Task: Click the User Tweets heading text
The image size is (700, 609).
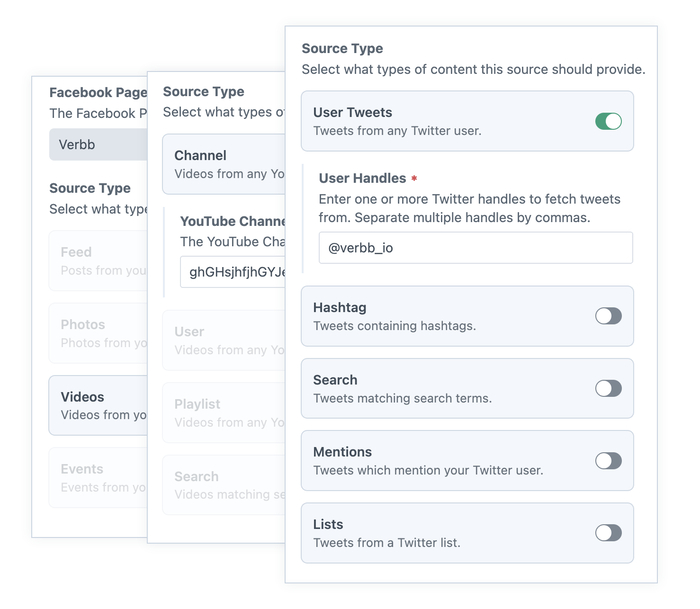Action: coord(353,113)
